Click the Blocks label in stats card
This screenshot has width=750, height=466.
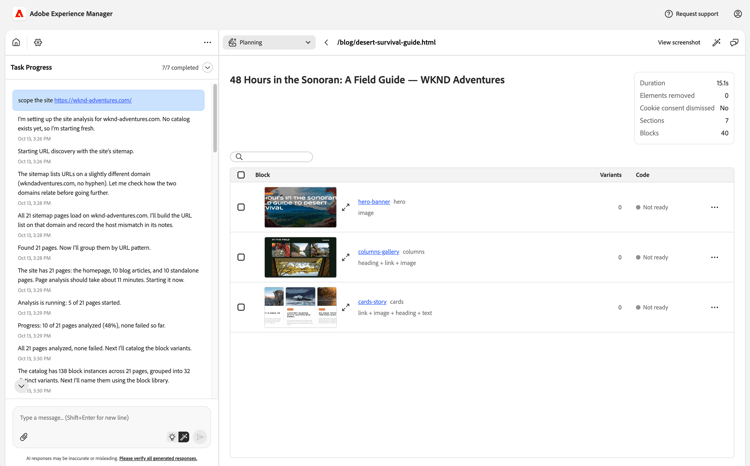click(x=649, y=133)
